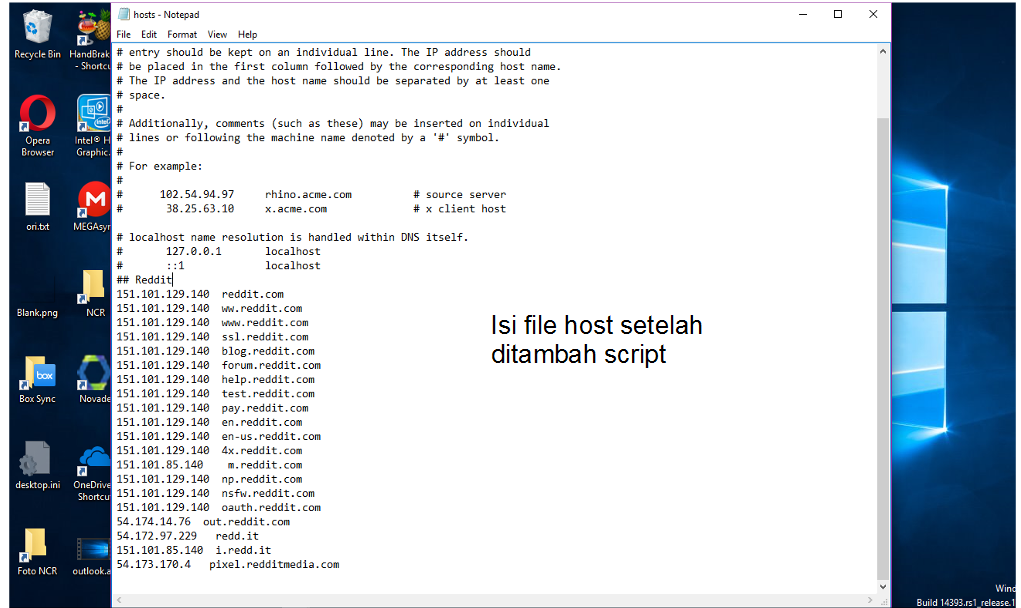Image resolution: width=1021 pixels, height=608 pixels.
Task: Open the Help menu
Action: pos(246,34)
